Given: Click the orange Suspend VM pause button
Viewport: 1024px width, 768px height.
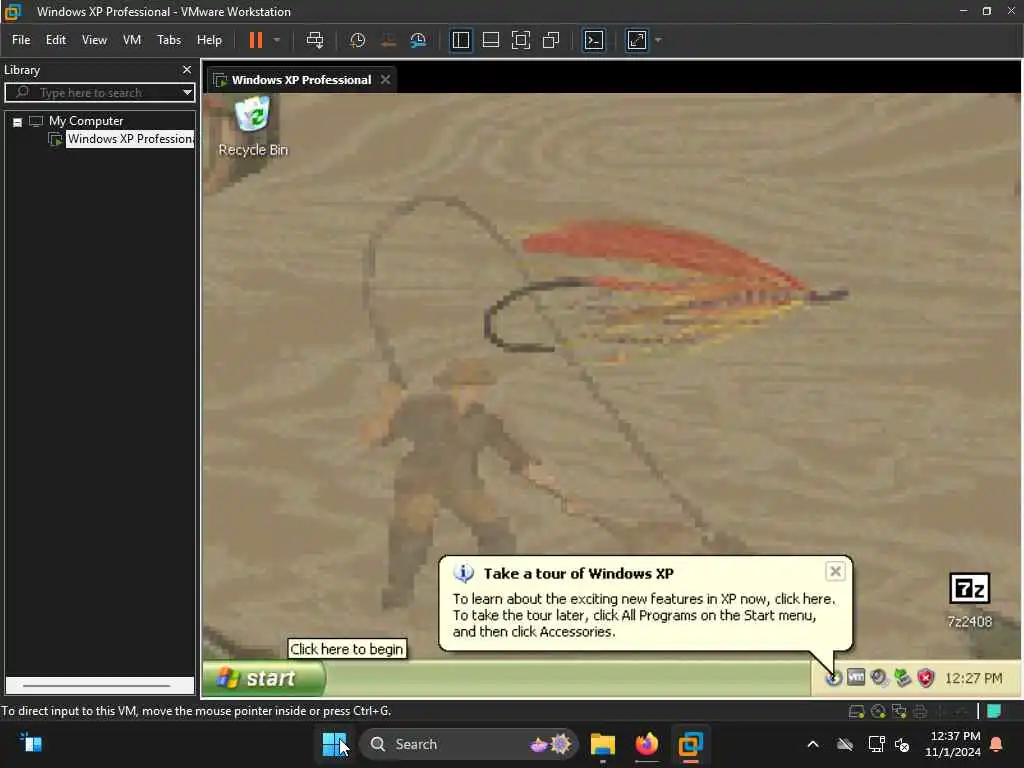Looking at the screenshot, I should pyautogui.click(x=255, y=40).
